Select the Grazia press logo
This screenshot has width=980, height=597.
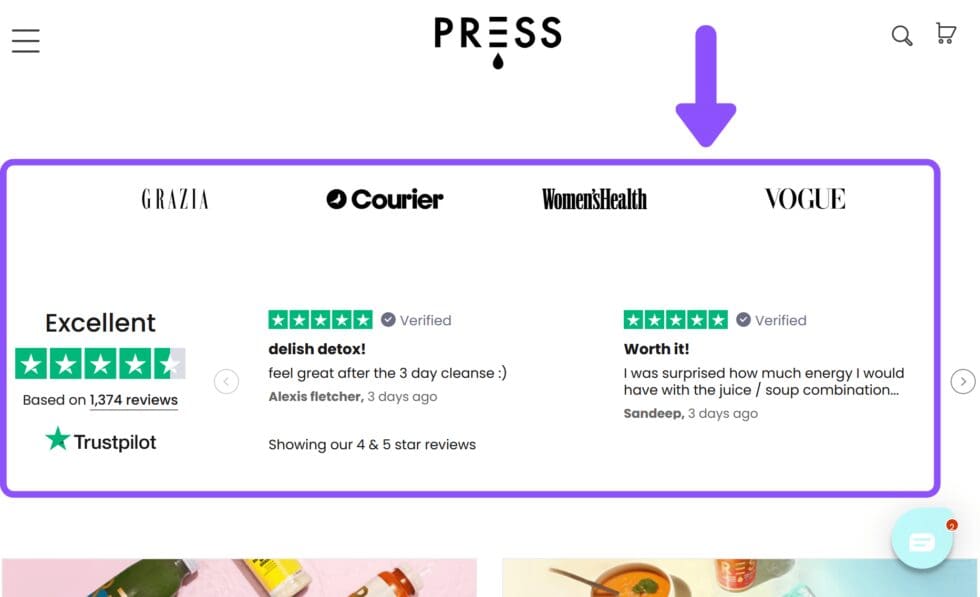(173, 198)
